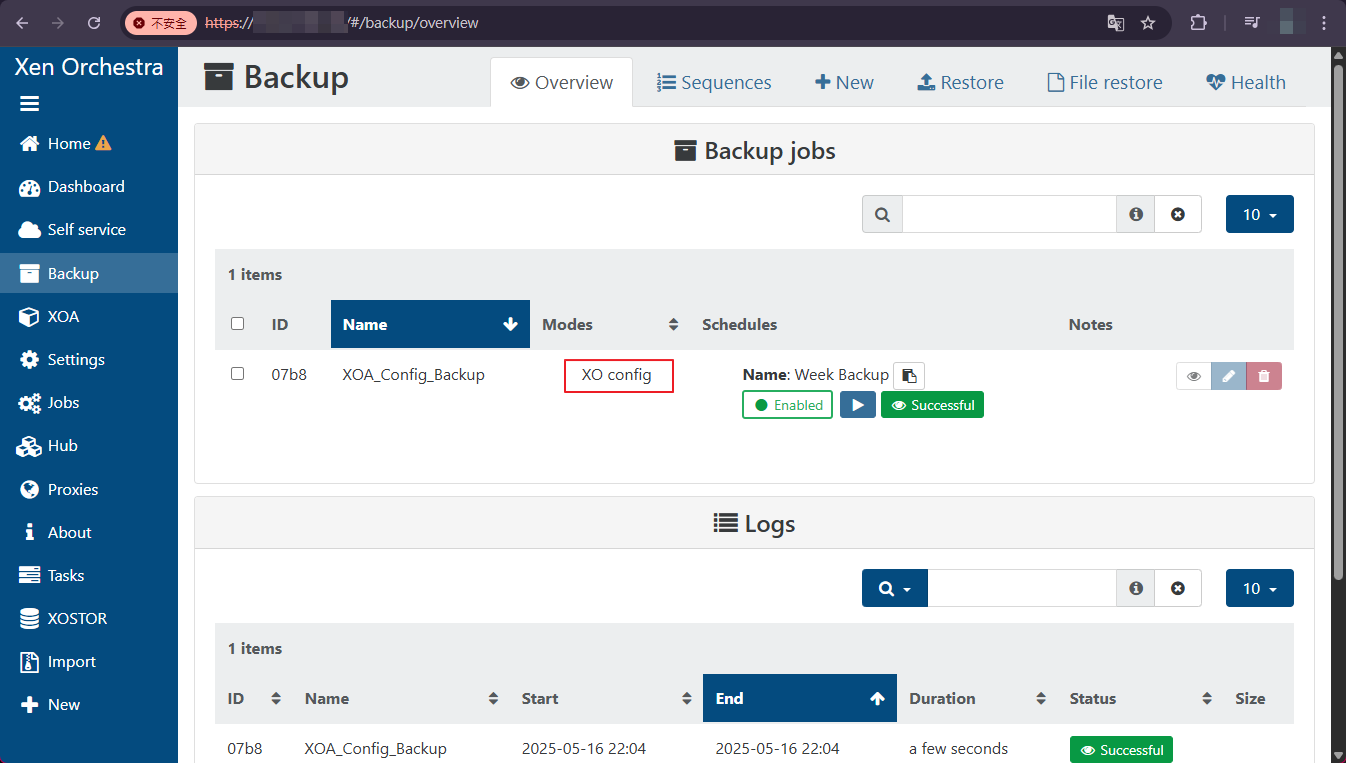Go back in browser history
The height and width of the screenshot is (763, 1346).
(22, 22)
